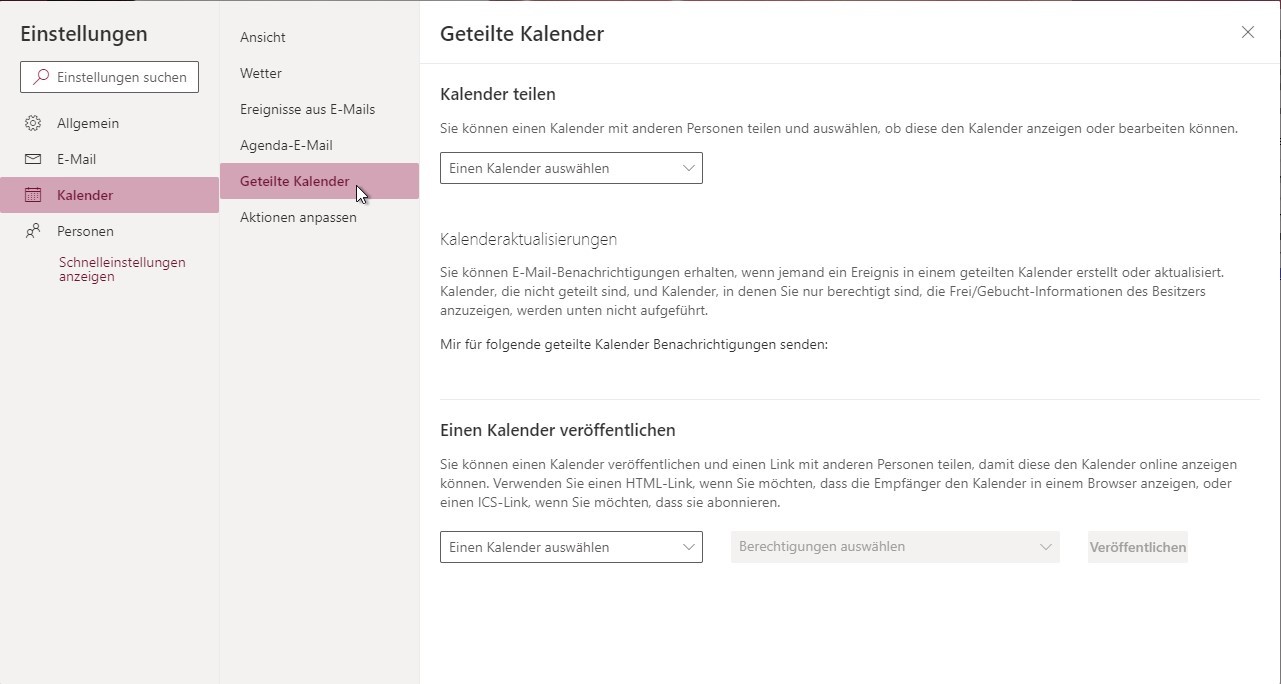
Task: Close the Einstellungen dialog with X
Action: click(x=1248, y=32)
